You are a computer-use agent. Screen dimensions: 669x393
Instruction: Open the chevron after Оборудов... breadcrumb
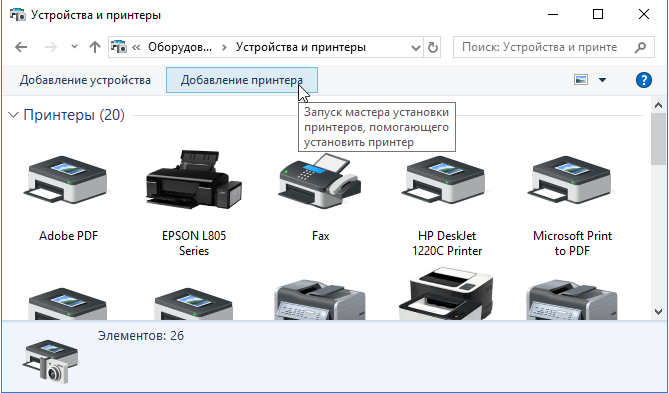click(x=224, y=47)
